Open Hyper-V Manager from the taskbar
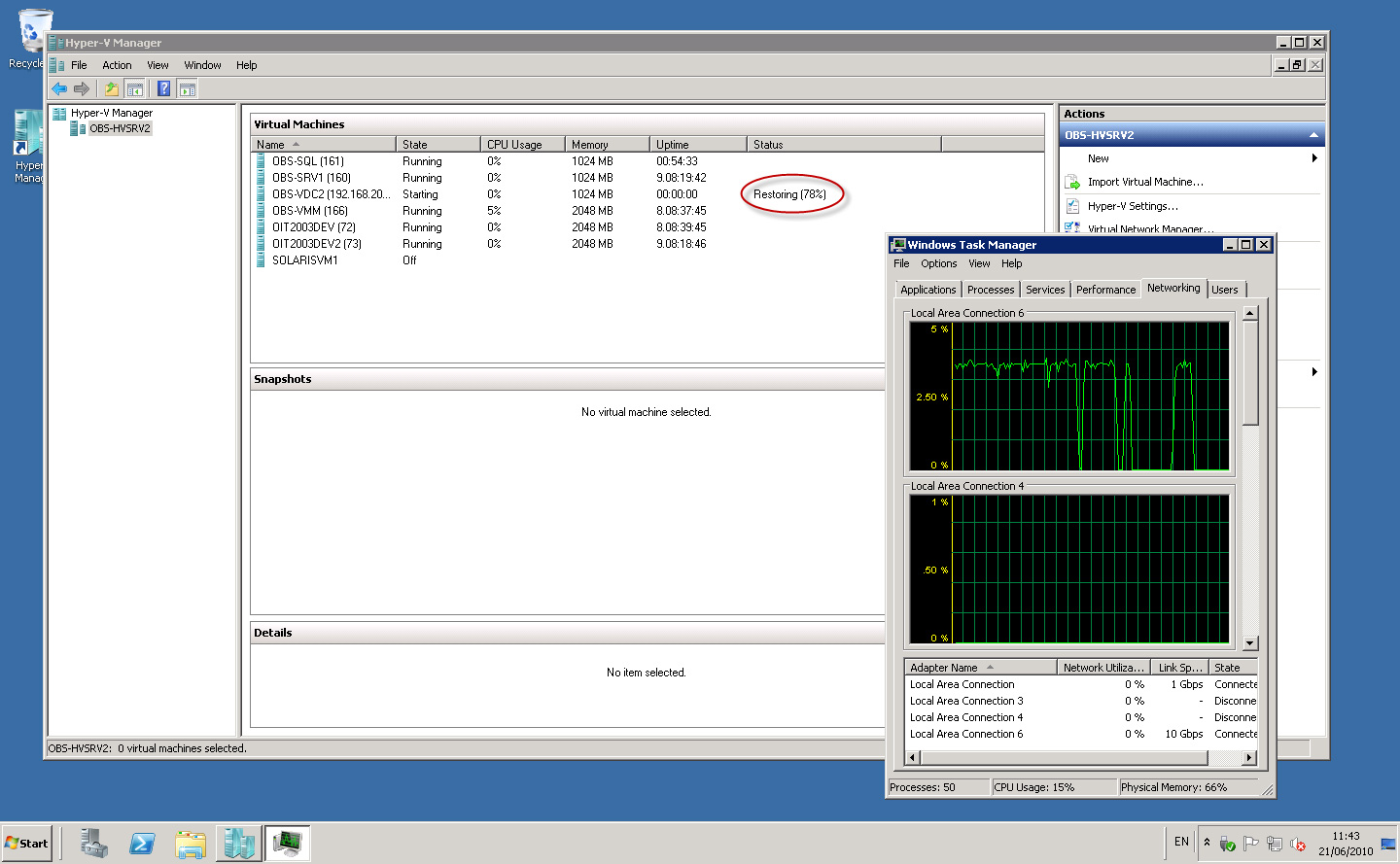 click(238, 843)
